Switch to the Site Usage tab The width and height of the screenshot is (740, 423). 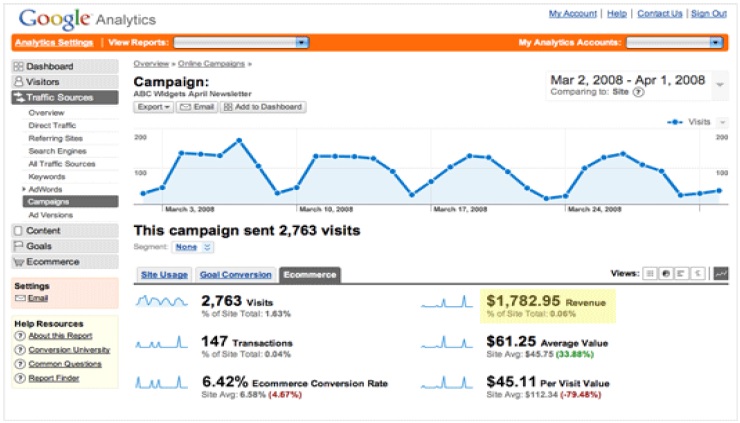[x=163, y=274]
